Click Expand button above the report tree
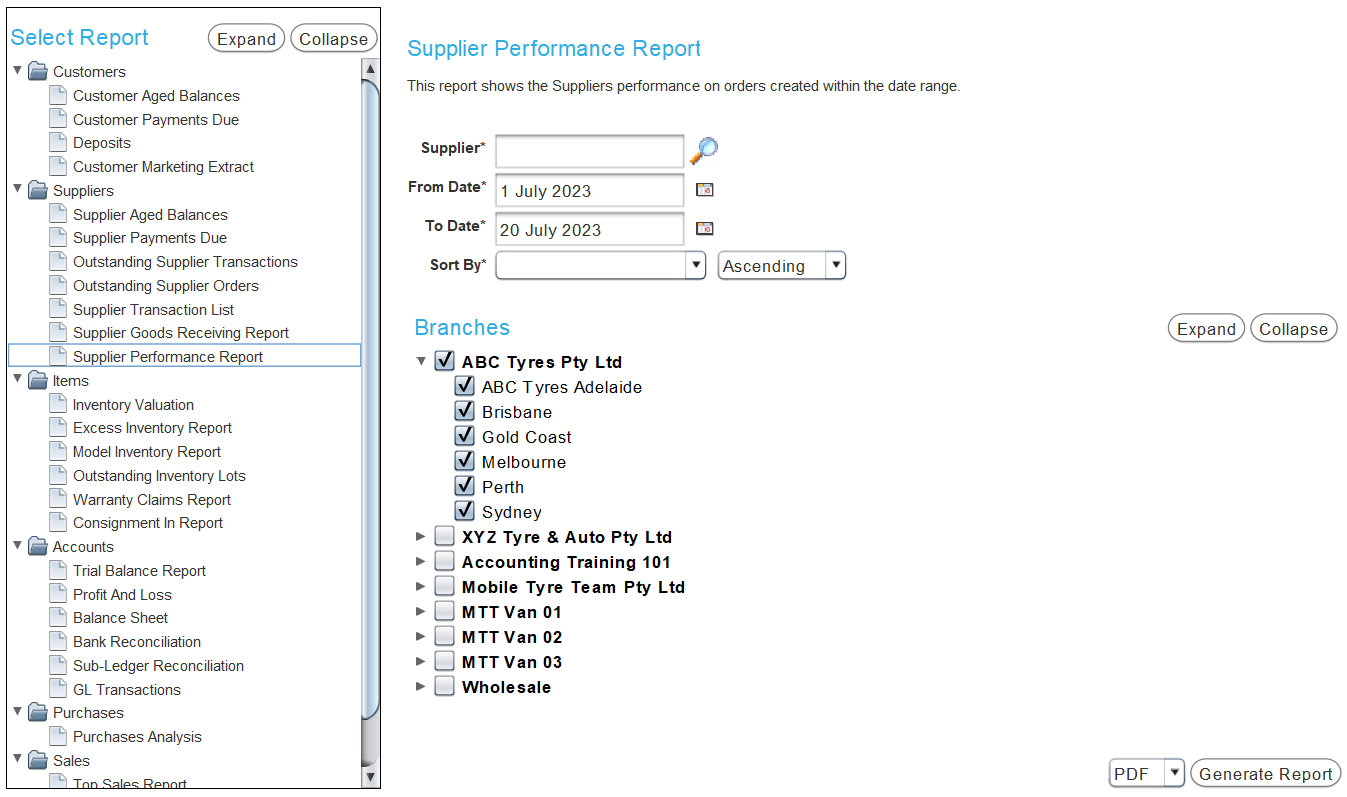This screenshot has width=1347, height=797. (246, 39)
